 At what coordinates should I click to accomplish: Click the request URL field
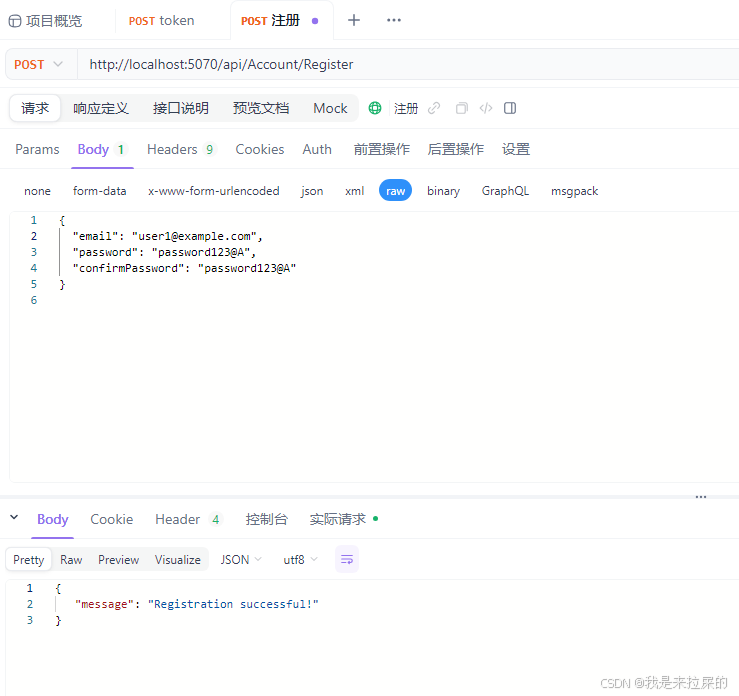click(407, 65)
